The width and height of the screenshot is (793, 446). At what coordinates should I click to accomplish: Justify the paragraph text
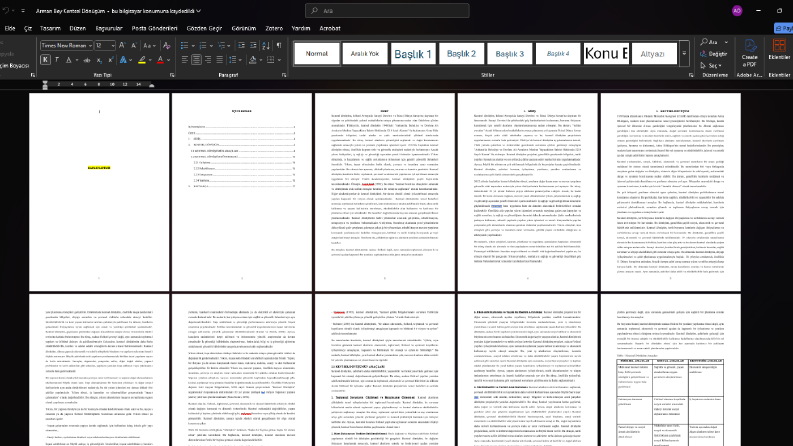point(219,60)
